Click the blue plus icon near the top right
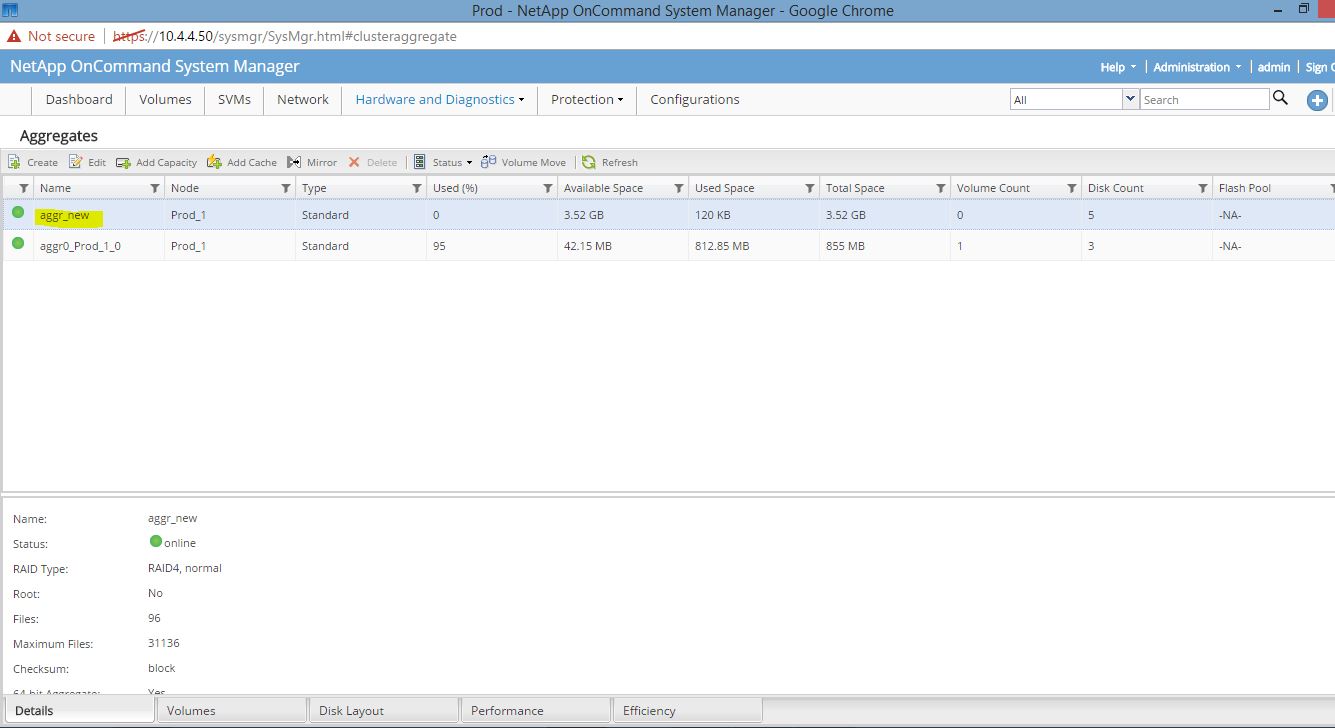Viewport: 1335px width, 728px height. tap(1317, 99)
